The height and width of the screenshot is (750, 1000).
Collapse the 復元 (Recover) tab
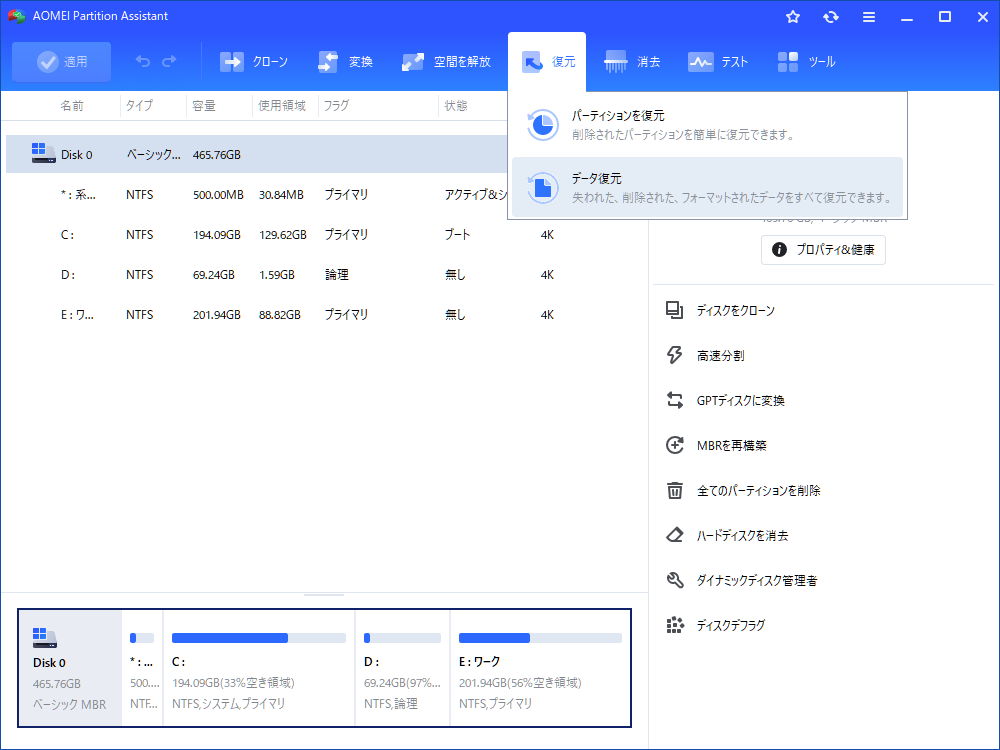pos(547,62)
